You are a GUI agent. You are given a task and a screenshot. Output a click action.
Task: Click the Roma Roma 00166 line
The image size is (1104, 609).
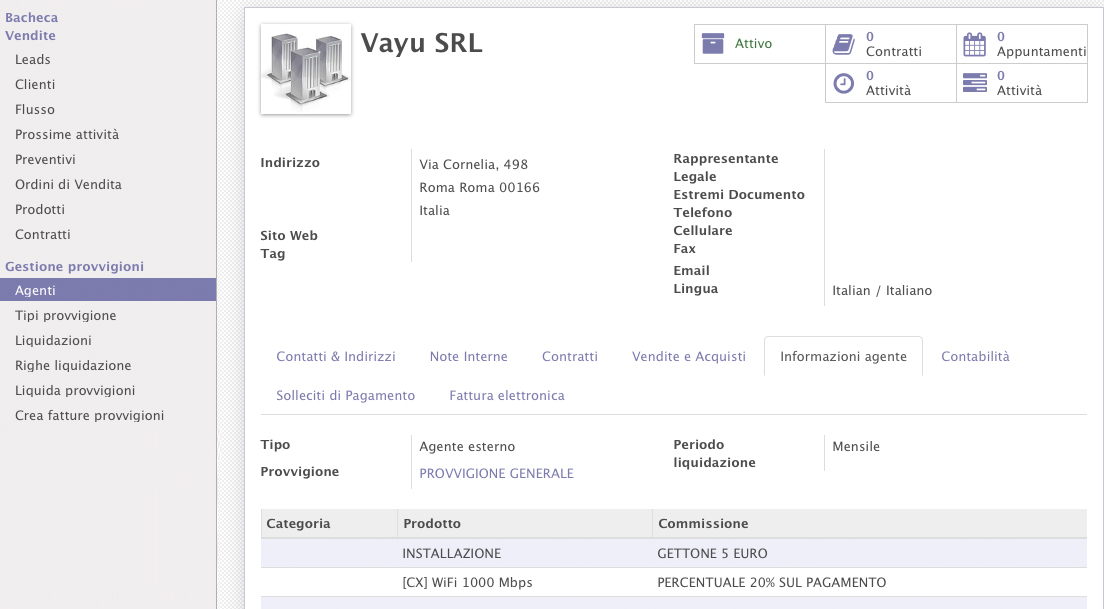(479, 187)
